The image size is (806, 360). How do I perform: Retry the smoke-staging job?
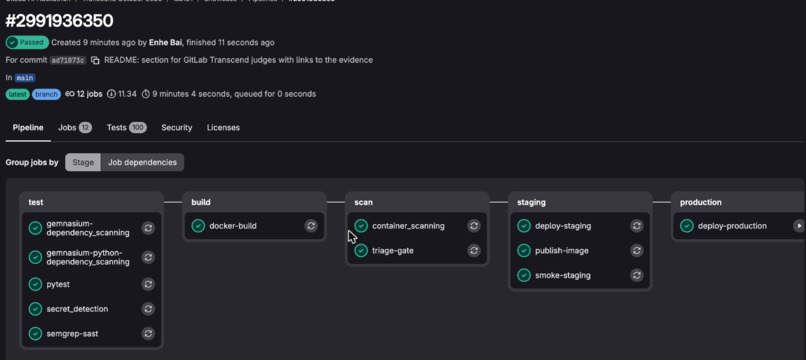[636, 275]
